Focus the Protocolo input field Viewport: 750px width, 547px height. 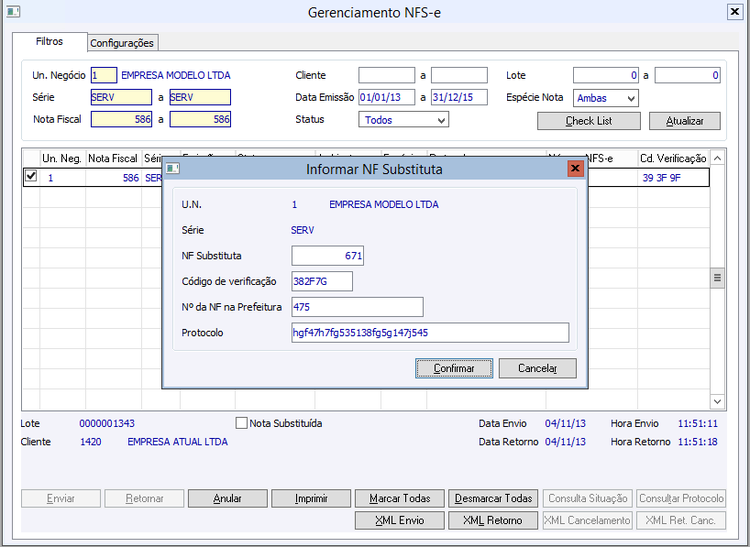click(x=430, y=332)
